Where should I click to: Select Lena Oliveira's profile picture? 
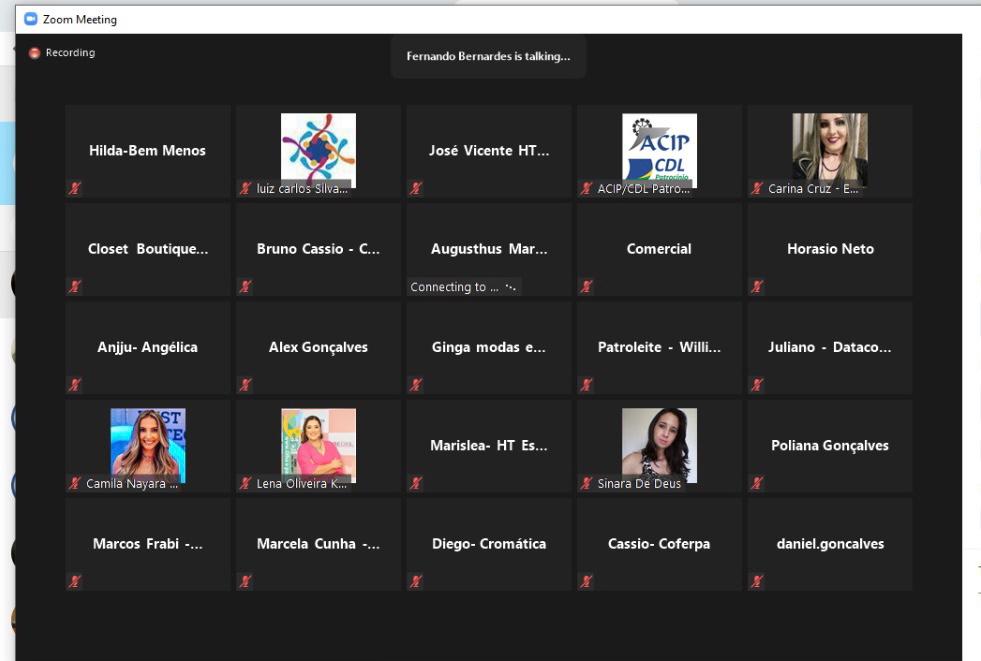(x=318, y=443)
